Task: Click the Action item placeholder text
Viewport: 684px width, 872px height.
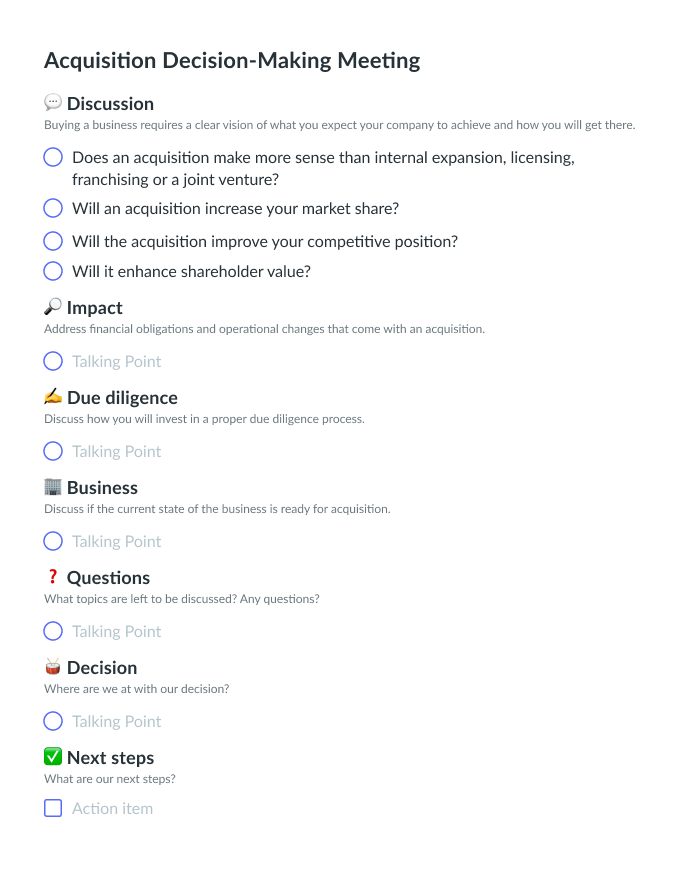Action: 112,808
